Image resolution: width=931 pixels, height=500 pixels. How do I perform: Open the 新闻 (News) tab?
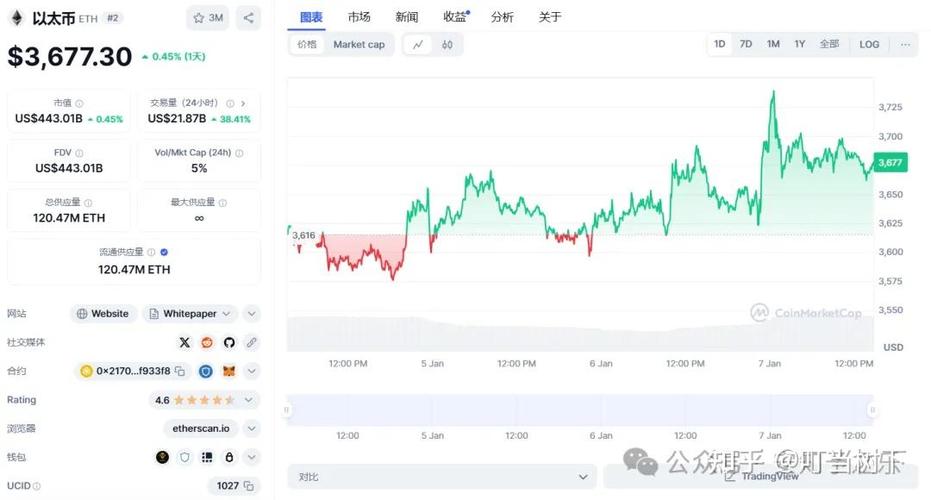(407, 17)
